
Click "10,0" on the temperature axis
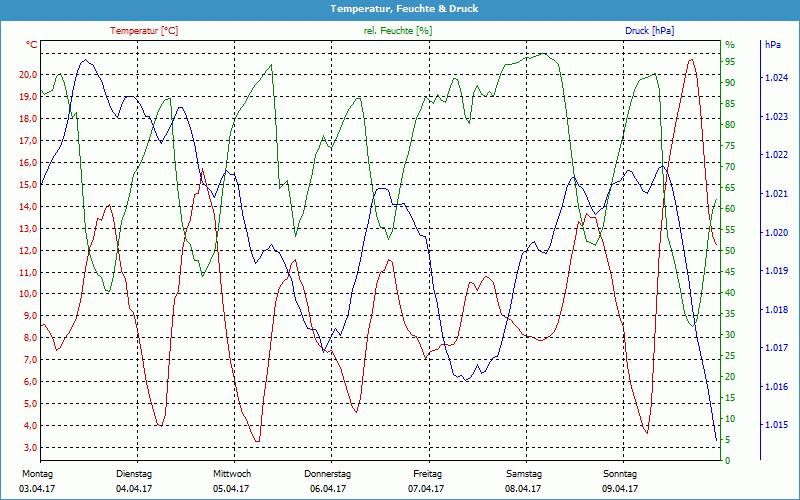coord(28,293)
